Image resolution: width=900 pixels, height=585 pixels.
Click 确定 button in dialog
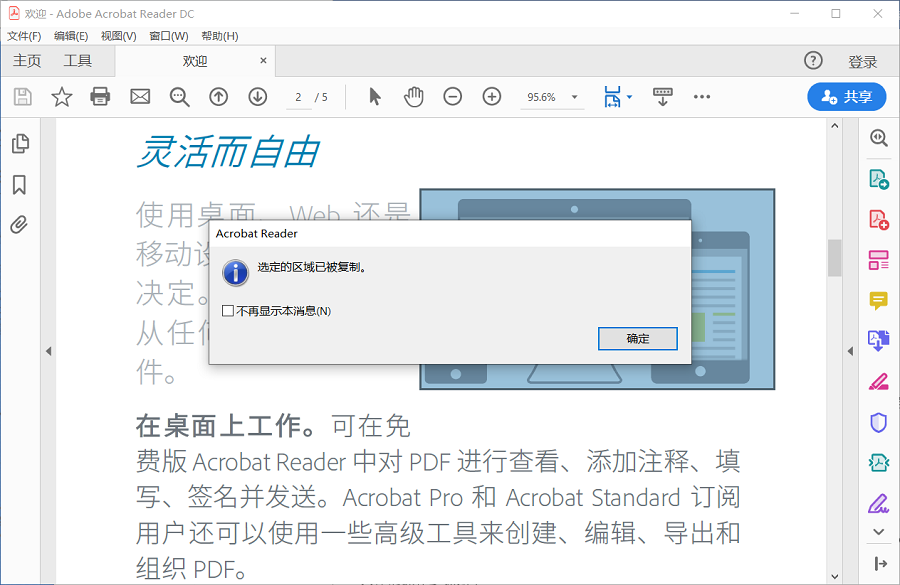pyautogui.click(x=638, y=339)
